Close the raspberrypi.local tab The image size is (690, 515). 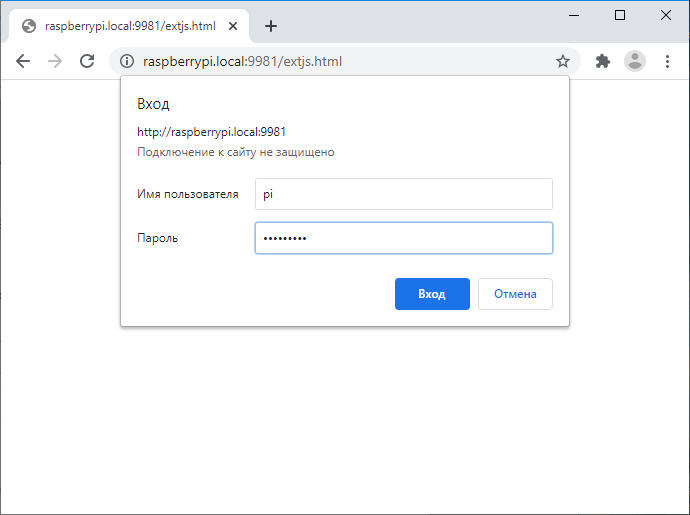[233, 26]
